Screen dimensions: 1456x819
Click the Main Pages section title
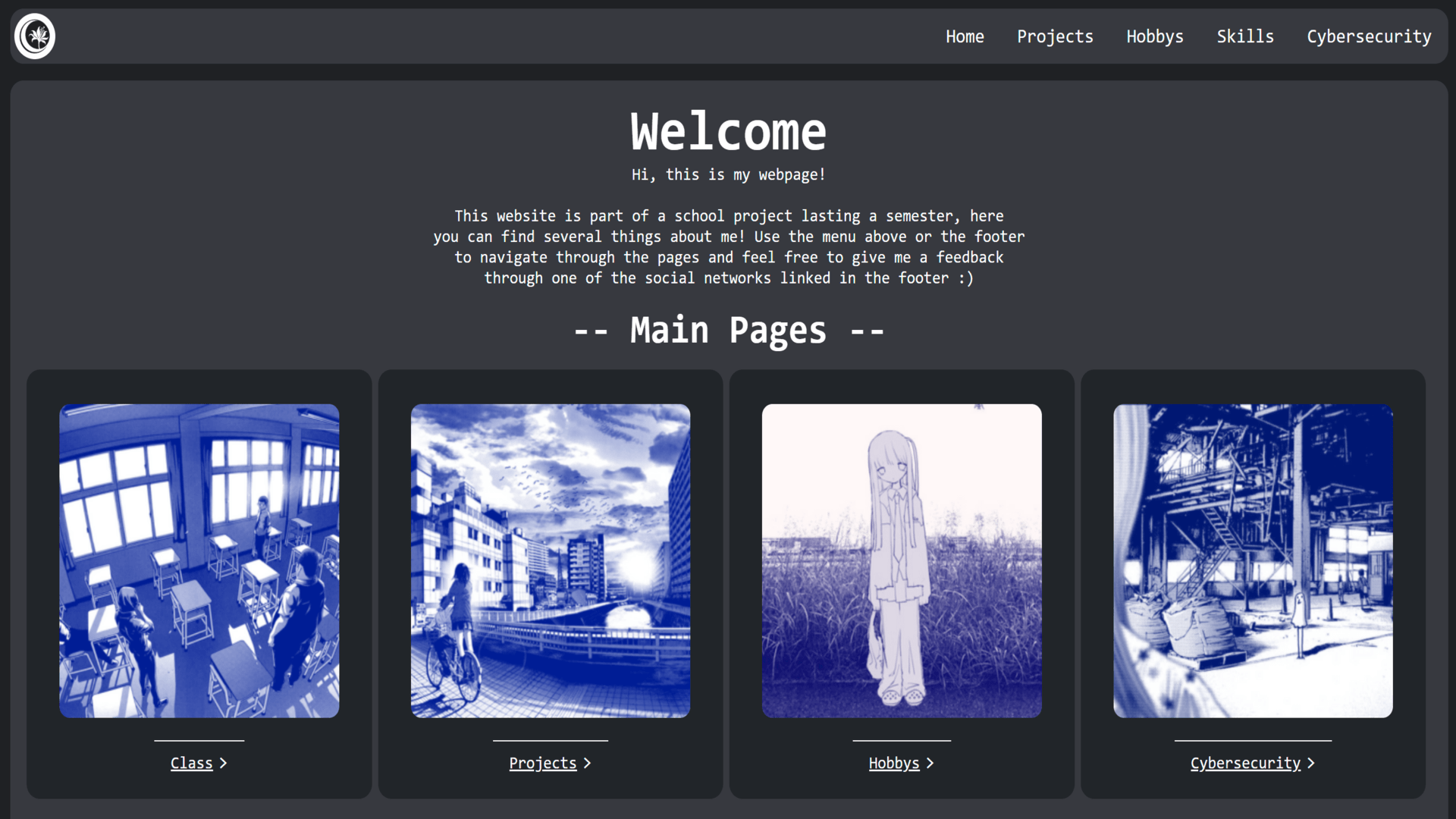tap(728, 330)
